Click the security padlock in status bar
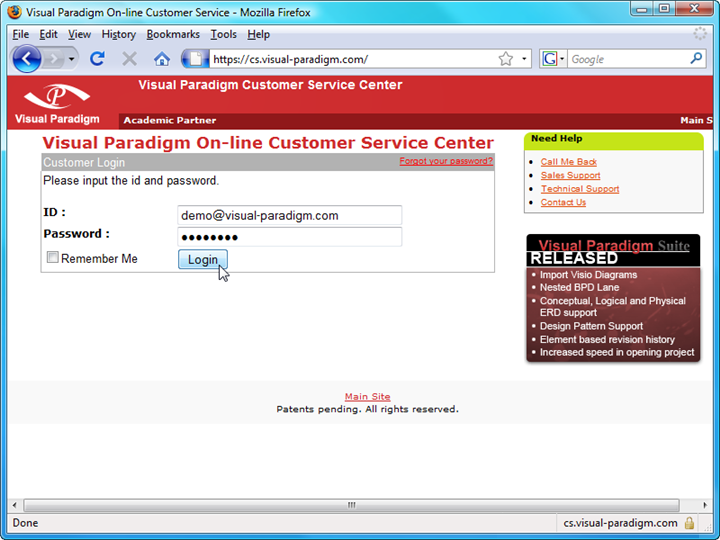The height and width of the screenshot is (540, 720). coord(689,523)
